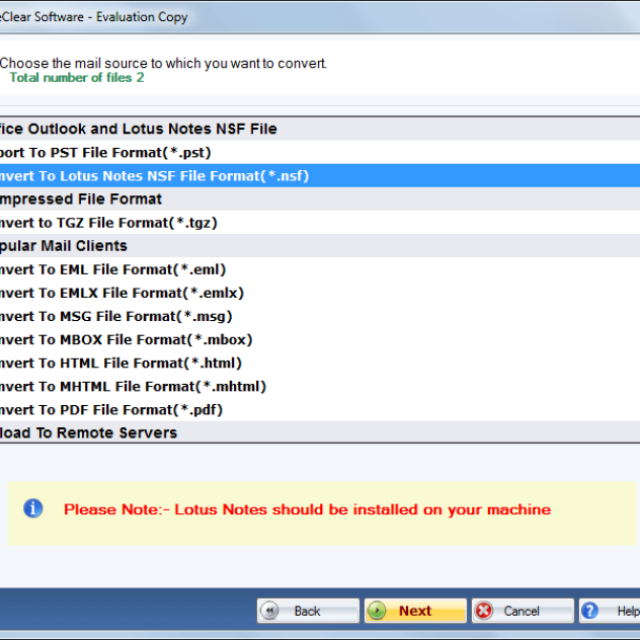
Task: Click the Choose the mail source instruction
Action: 163,64
